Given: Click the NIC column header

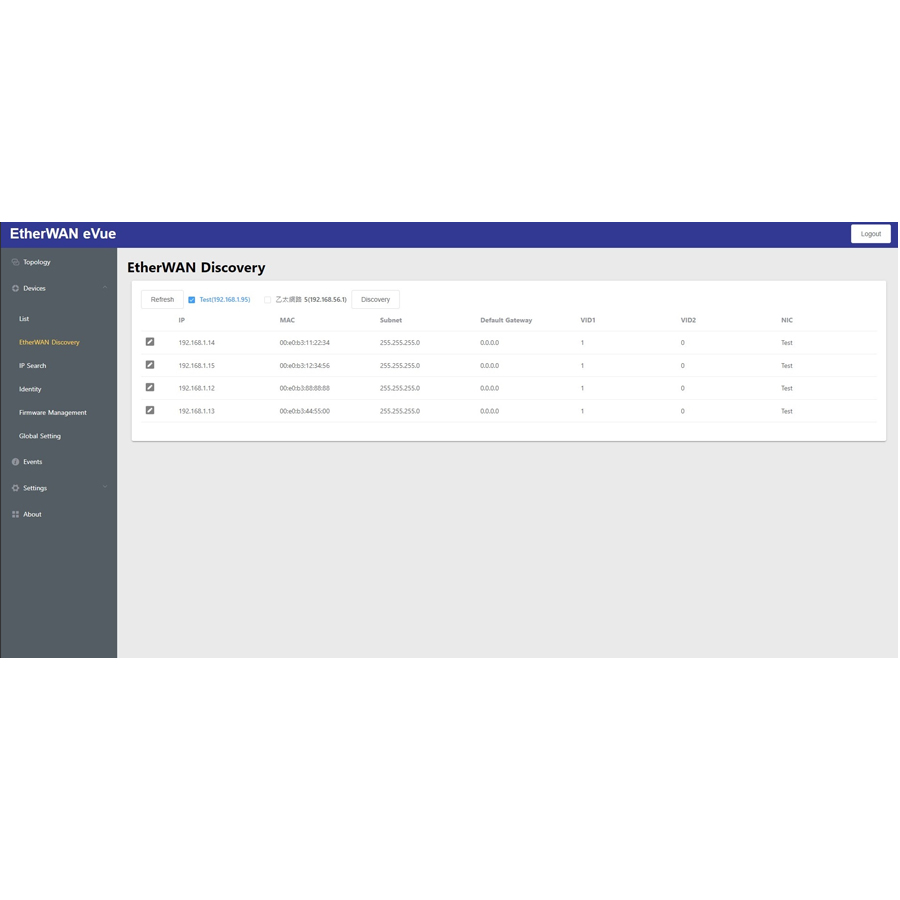Looking at the screenshot, I should coord(787,320).
